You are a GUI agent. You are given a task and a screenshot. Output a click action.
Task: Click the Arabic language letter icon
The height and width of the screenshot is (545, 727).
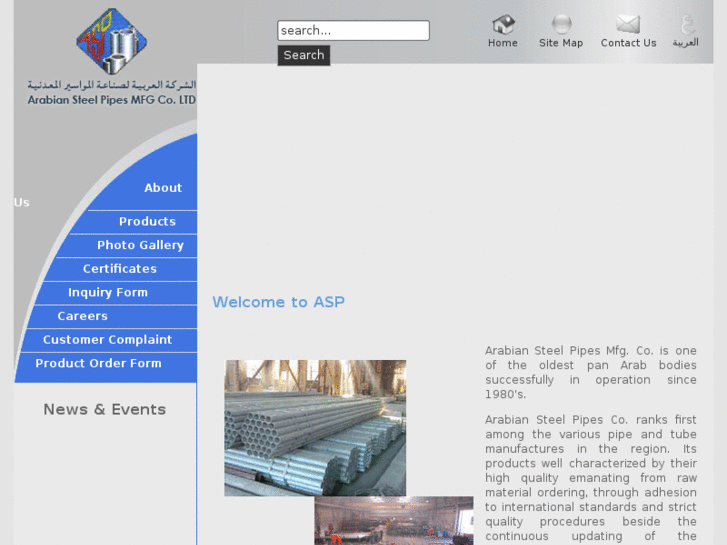687,24
